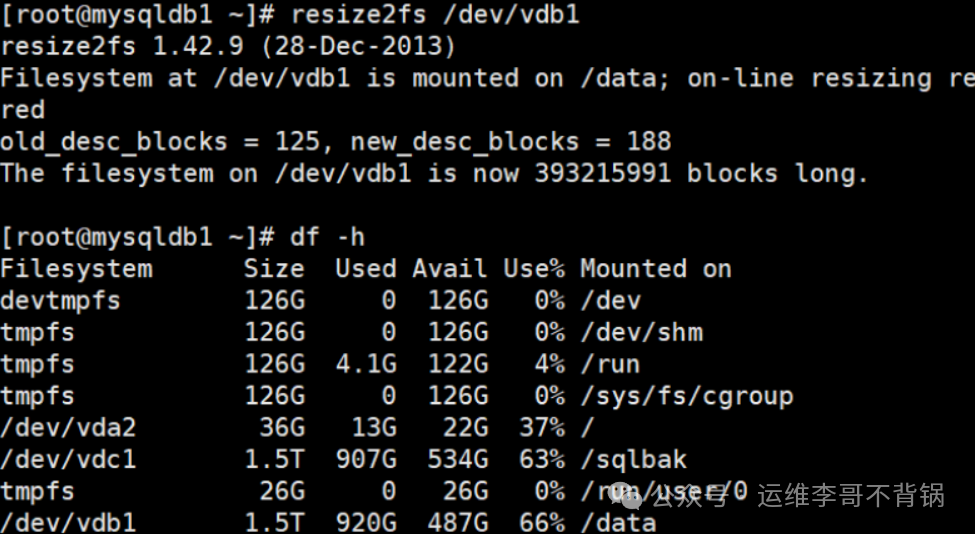
Task: Click the df -h command
Action: click(327, 237)
